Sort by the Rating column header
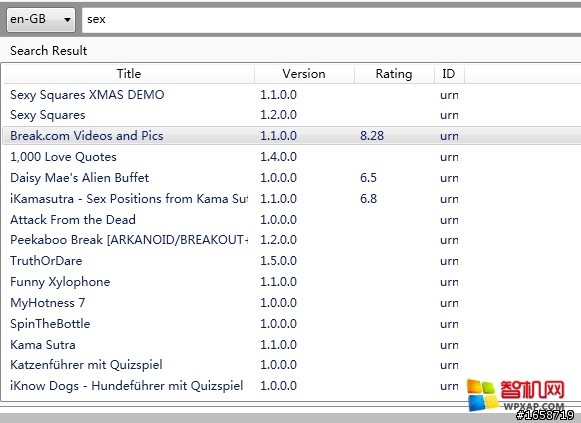581x423 pixels. [394, 74]
